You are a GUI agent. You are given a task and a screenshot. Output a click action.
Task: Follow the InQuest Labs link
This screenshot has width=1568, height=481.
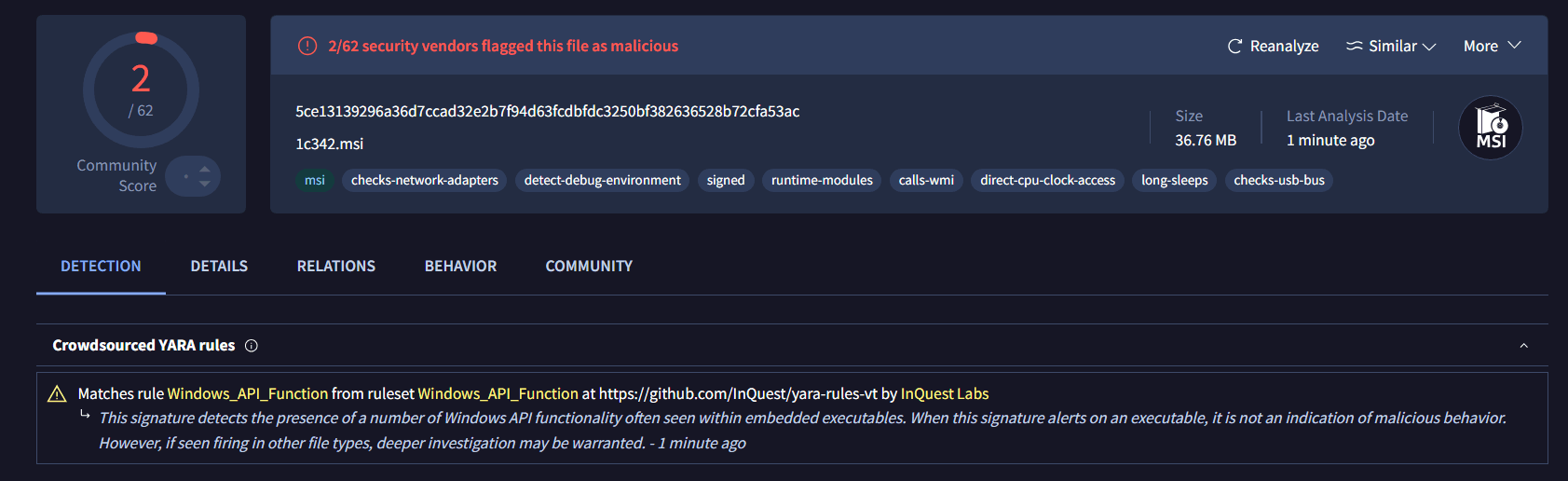[x=945, y=393]
